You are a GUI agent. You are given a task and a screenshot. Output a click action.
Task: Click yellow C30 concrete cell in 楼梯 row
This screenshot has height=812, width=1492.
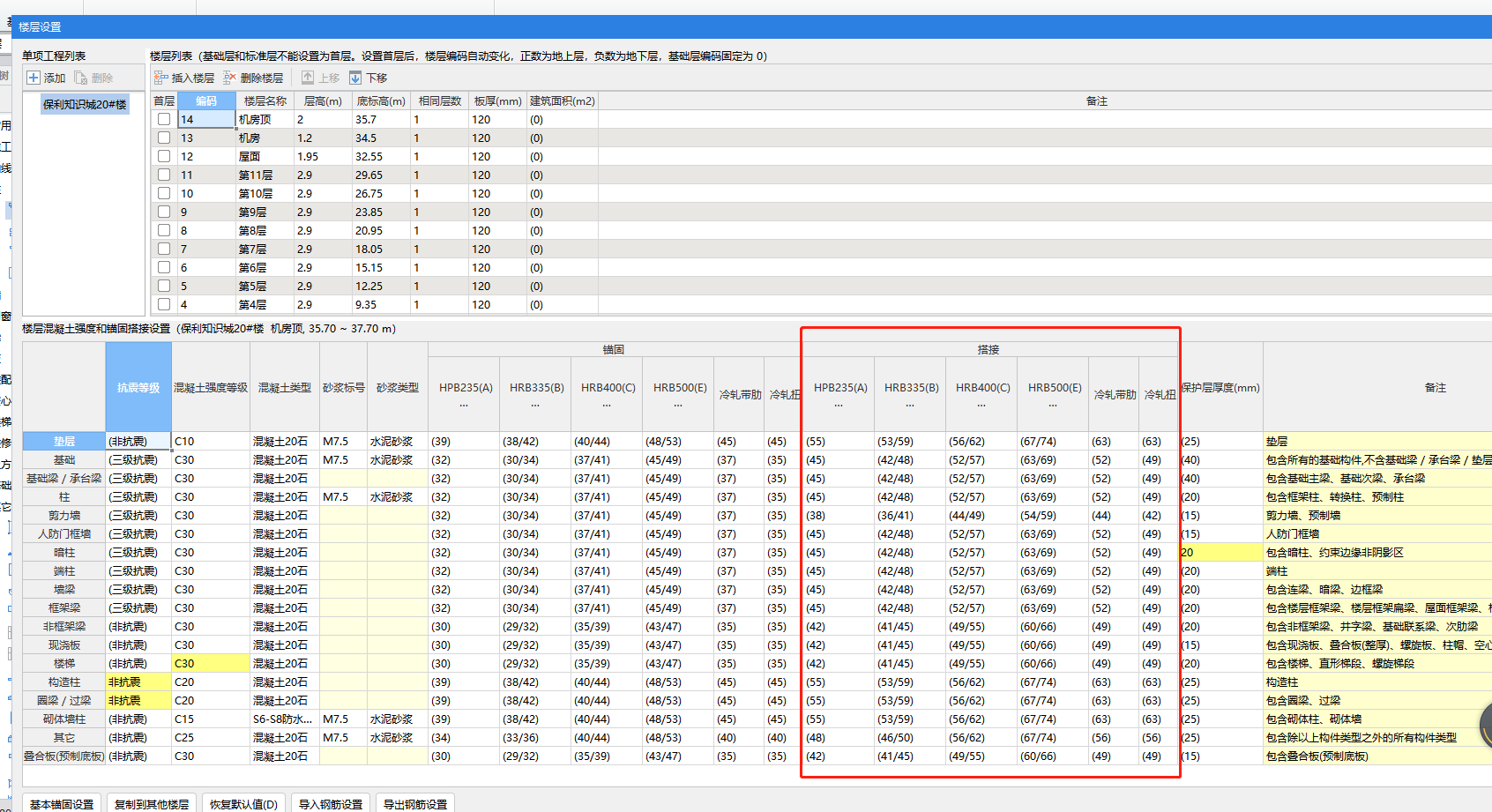(211, 663)
